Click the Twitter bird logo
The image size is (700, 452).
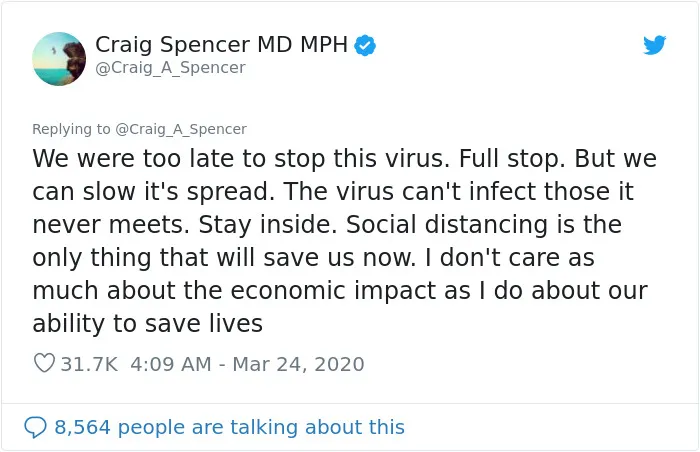point(654,45)
